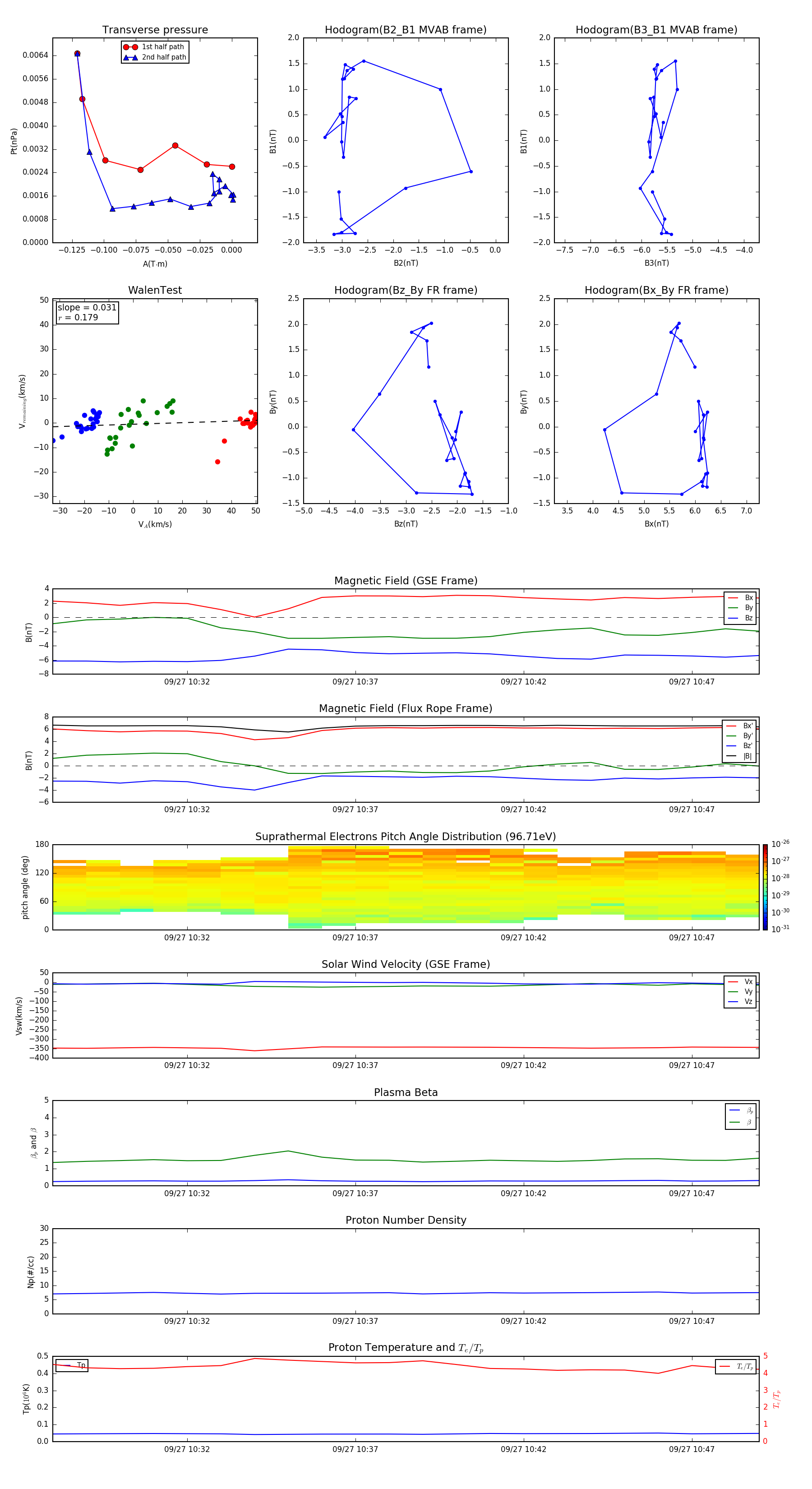
Task: Select 'Vz' in the velocity legend
Action: (x=740, y=1002)
